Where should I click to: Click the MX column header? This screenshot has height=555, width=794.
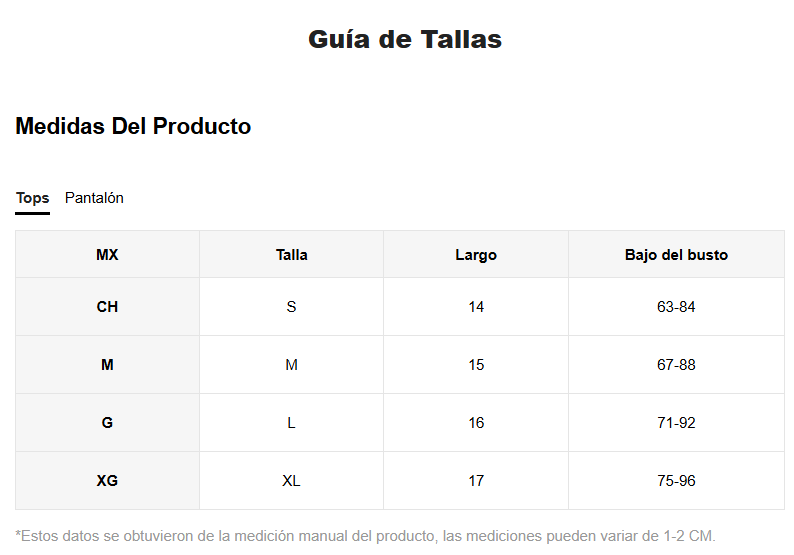pos(107,255)
